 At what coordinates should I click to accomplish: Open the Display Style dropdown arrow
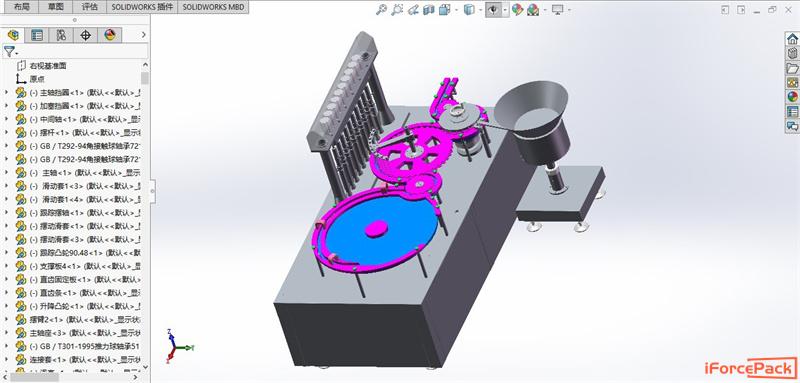pyautogui.click(x=481, y=10)
